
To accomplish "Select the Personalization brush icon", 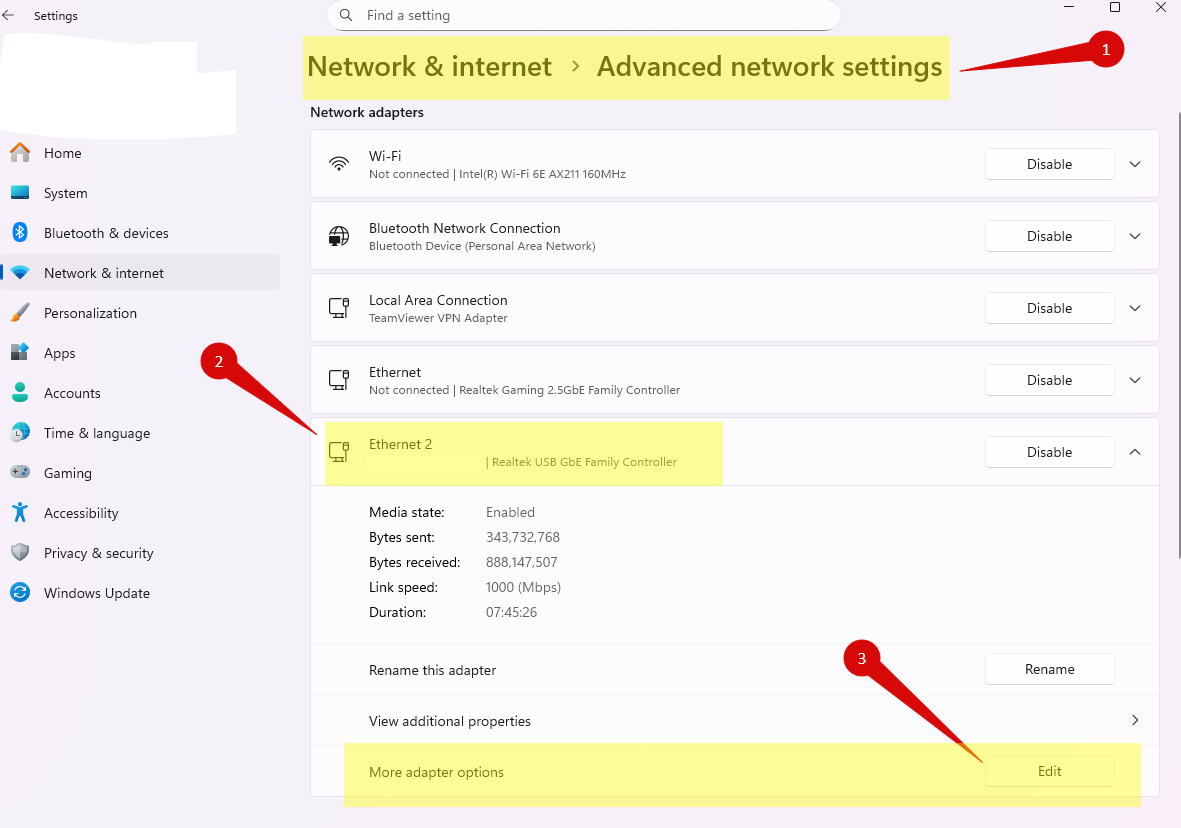I will point(20,312).
